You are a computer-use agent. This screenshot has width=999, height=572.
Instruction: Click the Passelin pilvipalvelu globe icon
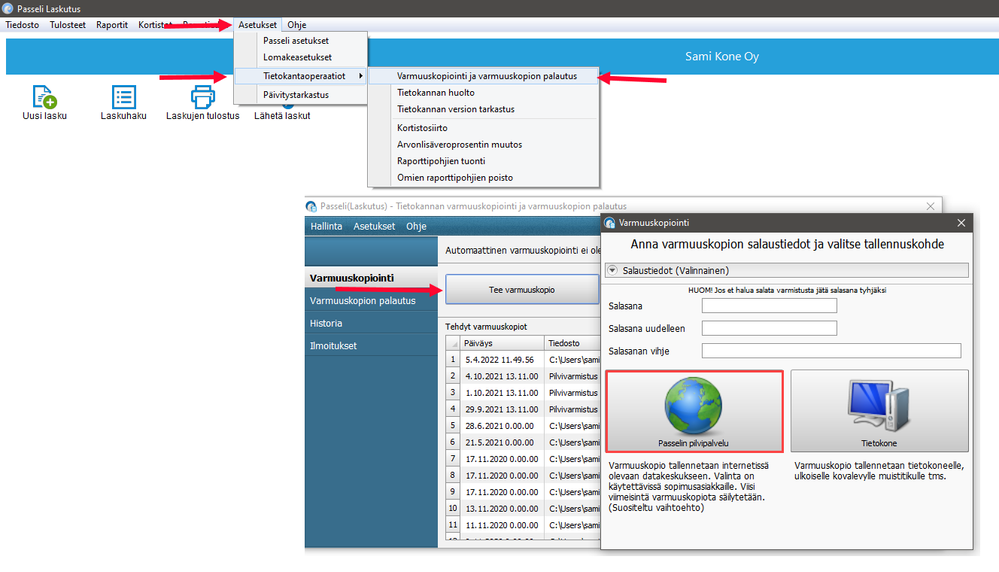[x=693, y=406]
